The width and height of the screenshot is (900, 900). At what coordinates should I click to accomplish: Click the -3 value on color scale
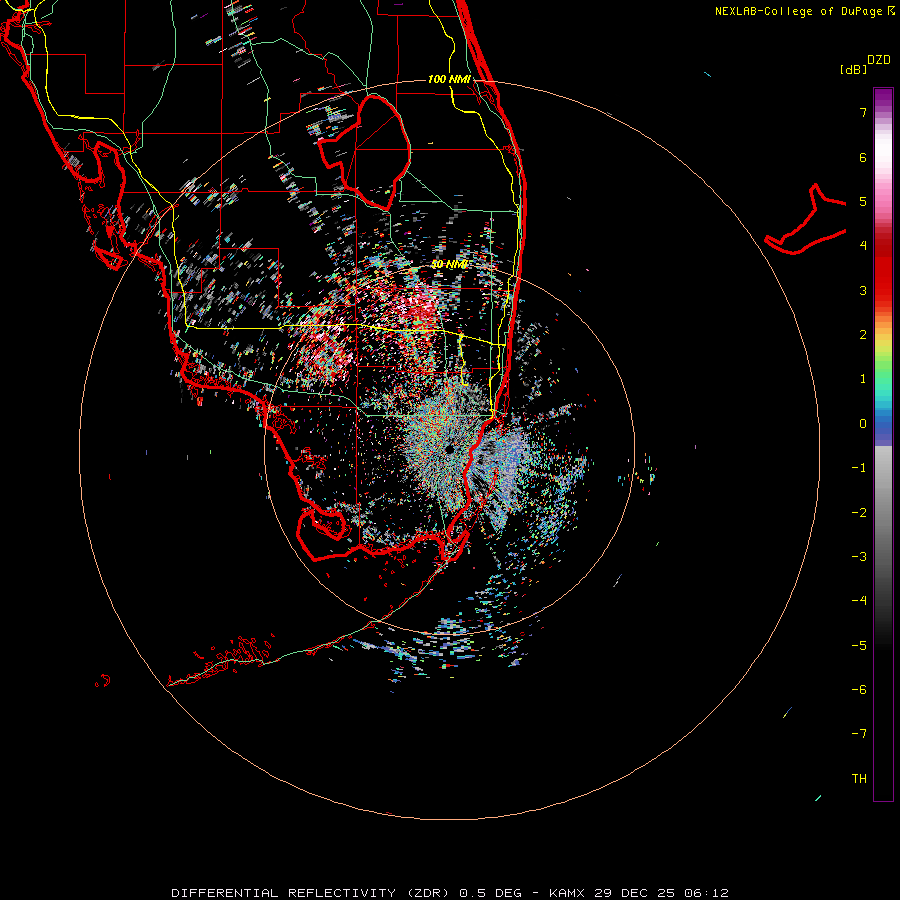859,557
